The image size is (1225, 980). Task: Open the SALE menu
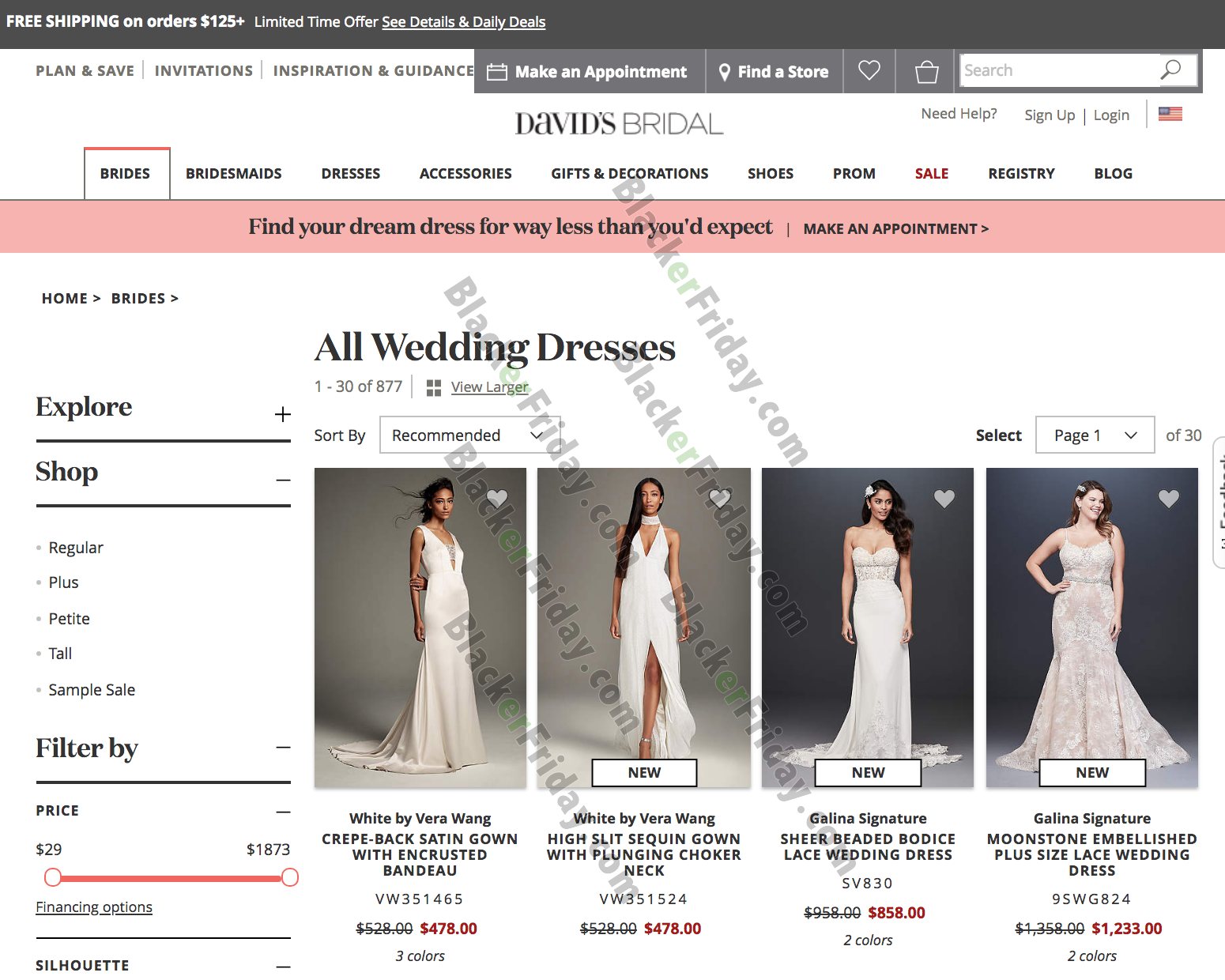(x=932, y=173)
